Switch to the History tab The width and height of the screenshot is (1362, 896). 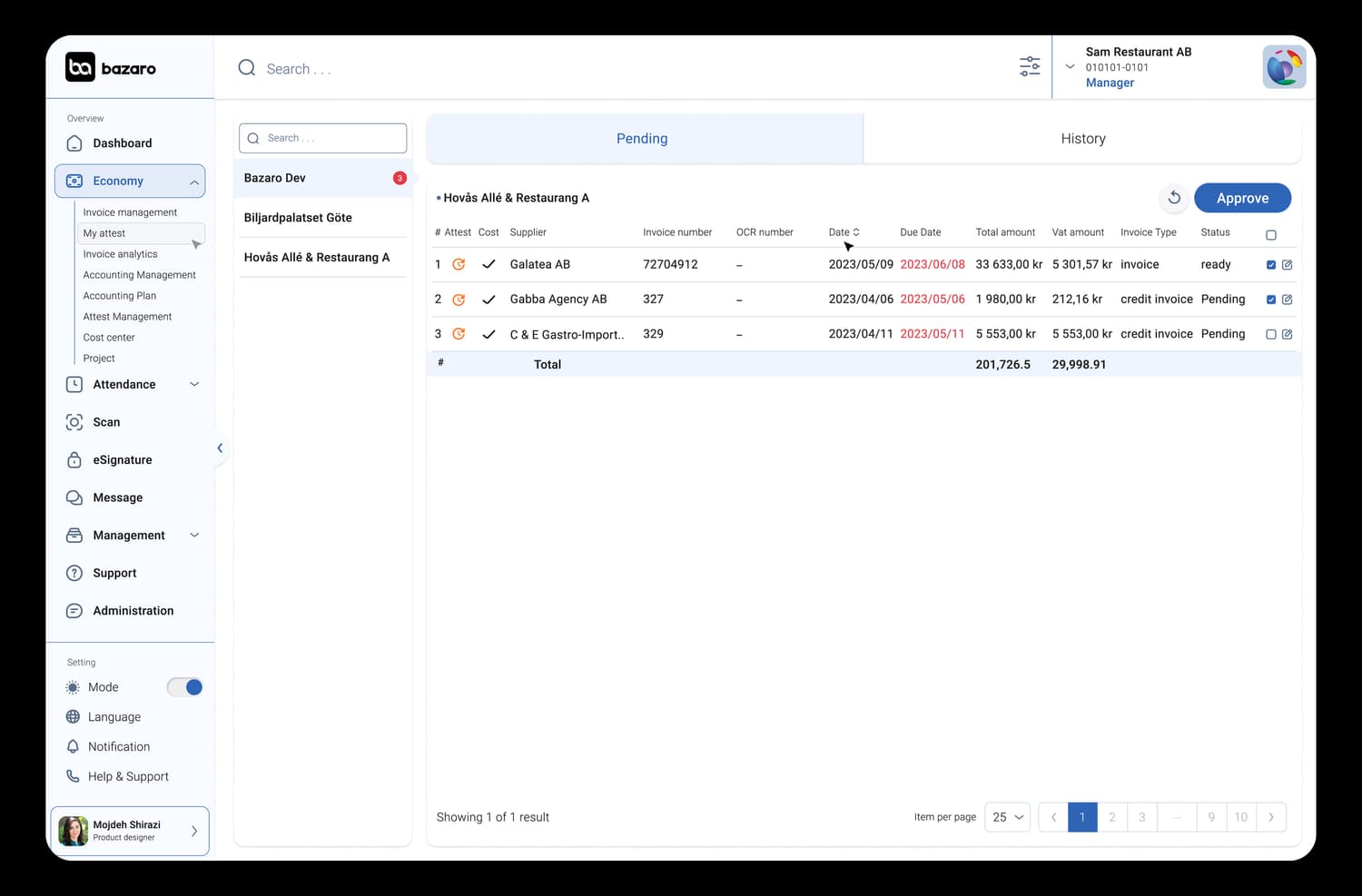(1082, 139)
